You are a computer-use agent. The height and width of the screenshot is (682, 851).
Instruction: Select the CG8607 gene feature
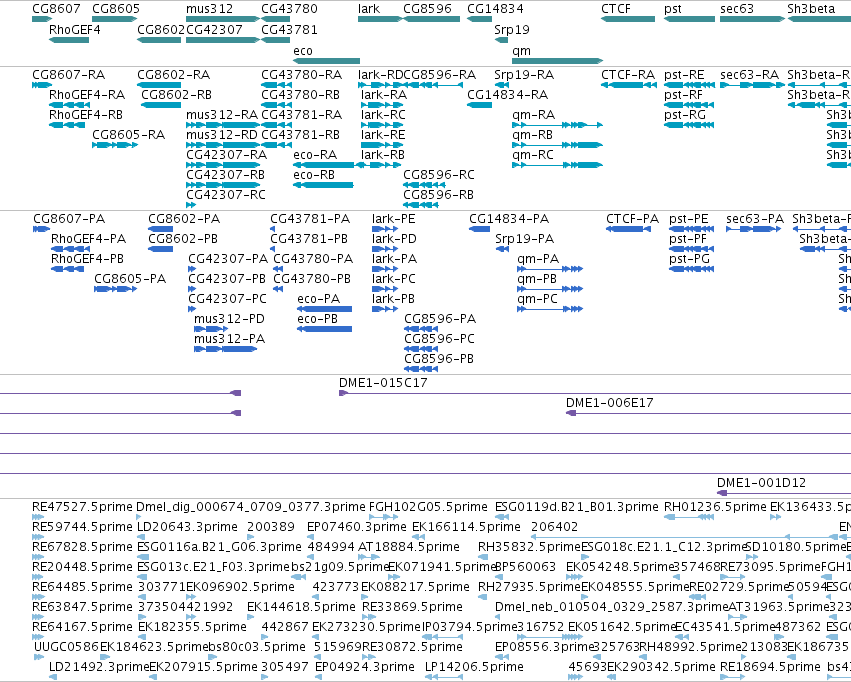coord(42,19)
